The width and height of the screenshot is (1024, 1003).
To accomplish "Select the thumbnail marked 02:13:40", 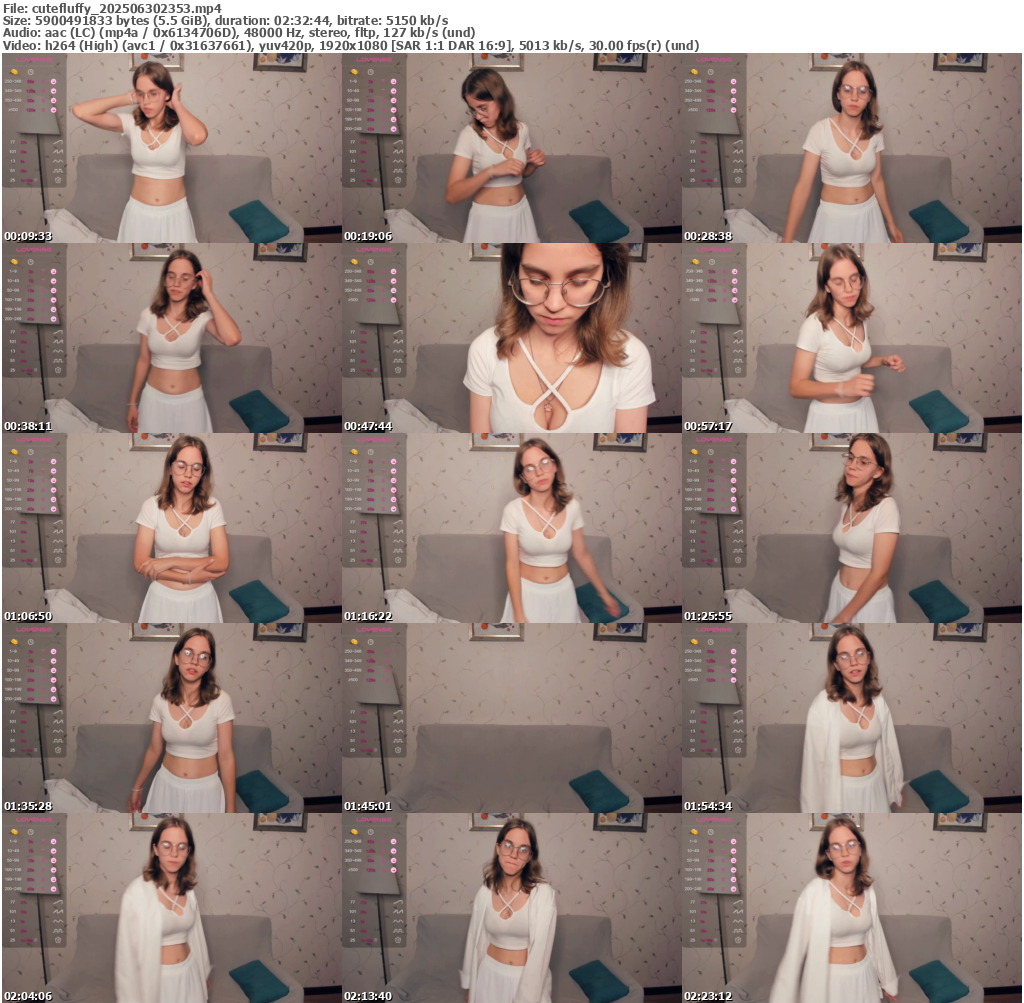I will point(511,908).
